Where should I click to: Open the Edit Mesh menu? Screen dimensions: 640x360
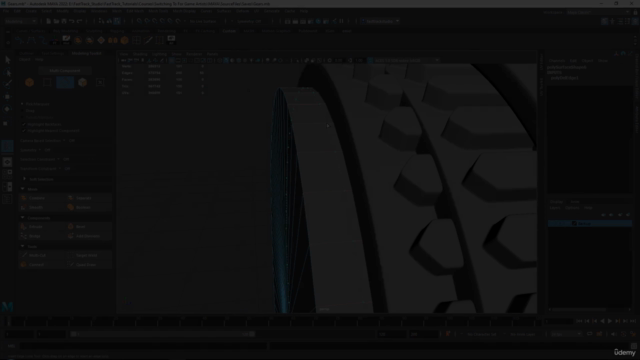coord(135,11)
